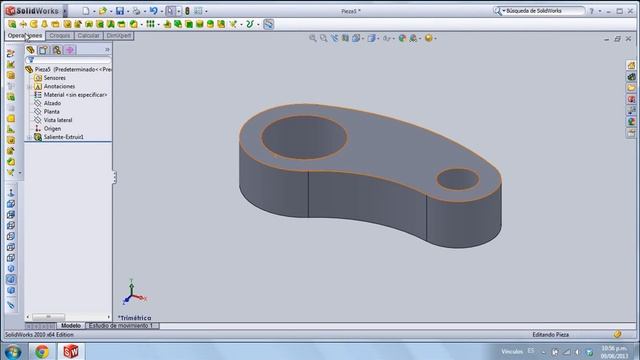Click the Hide/Show Items glasses icon
The width and height of the screenshot is (640, 360).
[x=386, y=38]
